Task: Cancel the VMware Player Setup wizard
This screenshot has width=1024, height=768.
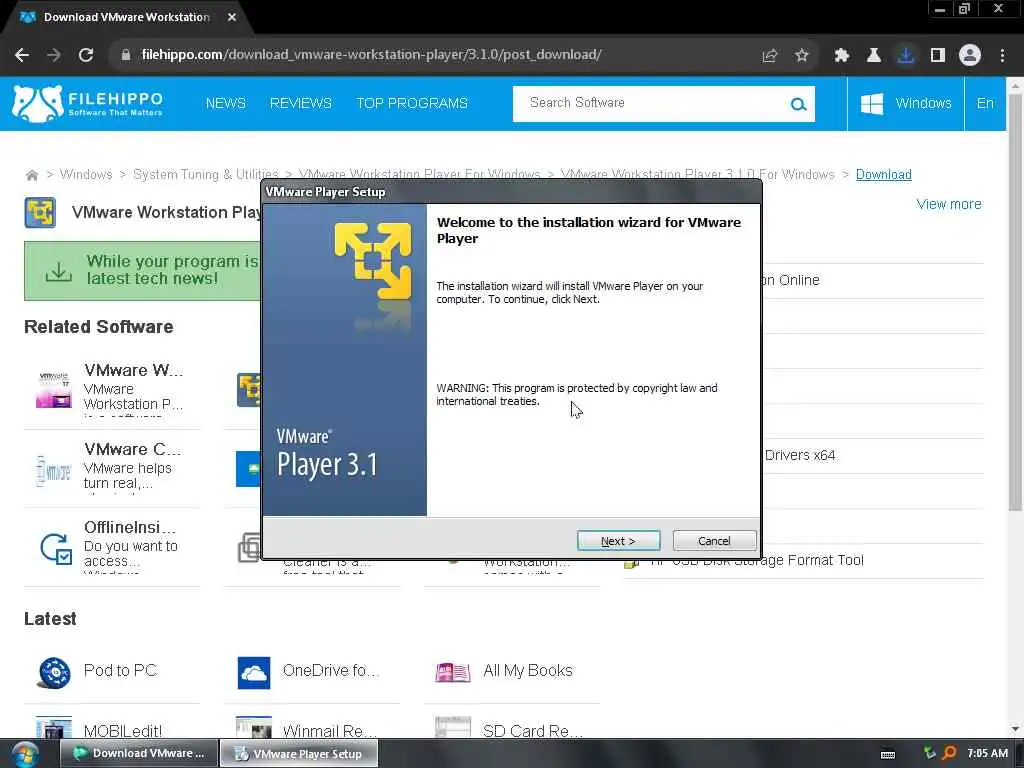Action: (x=714, y=541)
